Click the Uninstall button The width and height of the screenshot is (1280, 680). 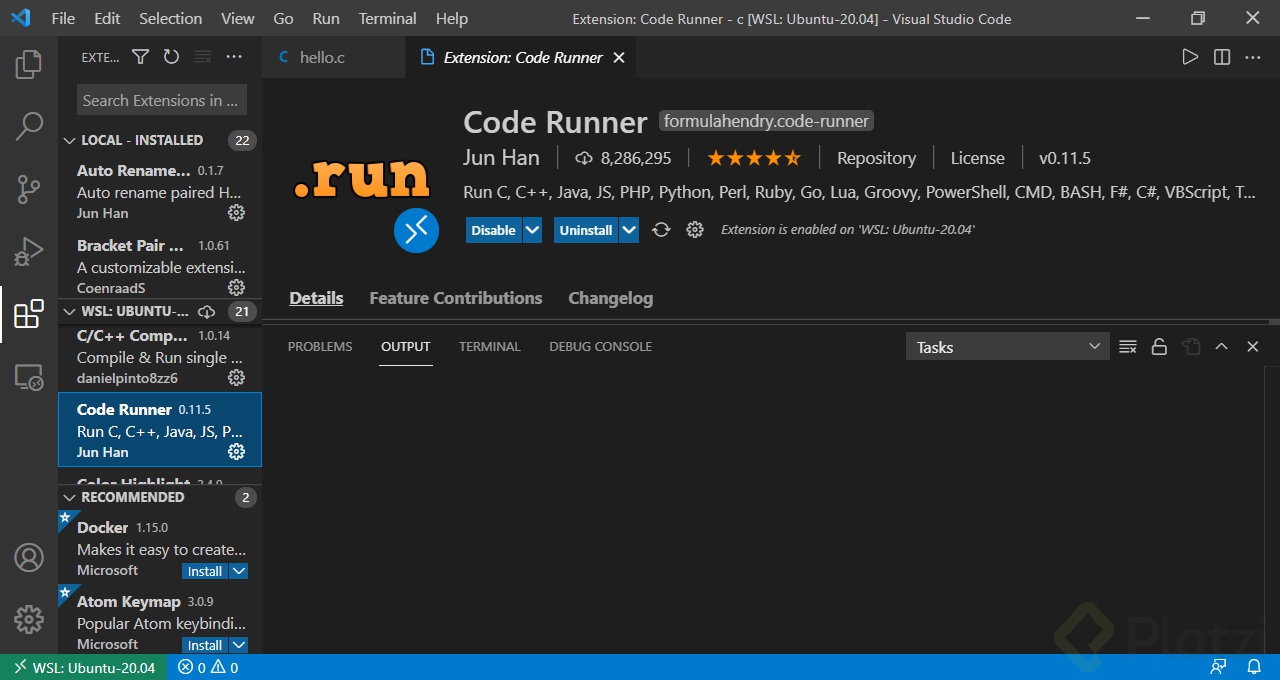(586, 230)
